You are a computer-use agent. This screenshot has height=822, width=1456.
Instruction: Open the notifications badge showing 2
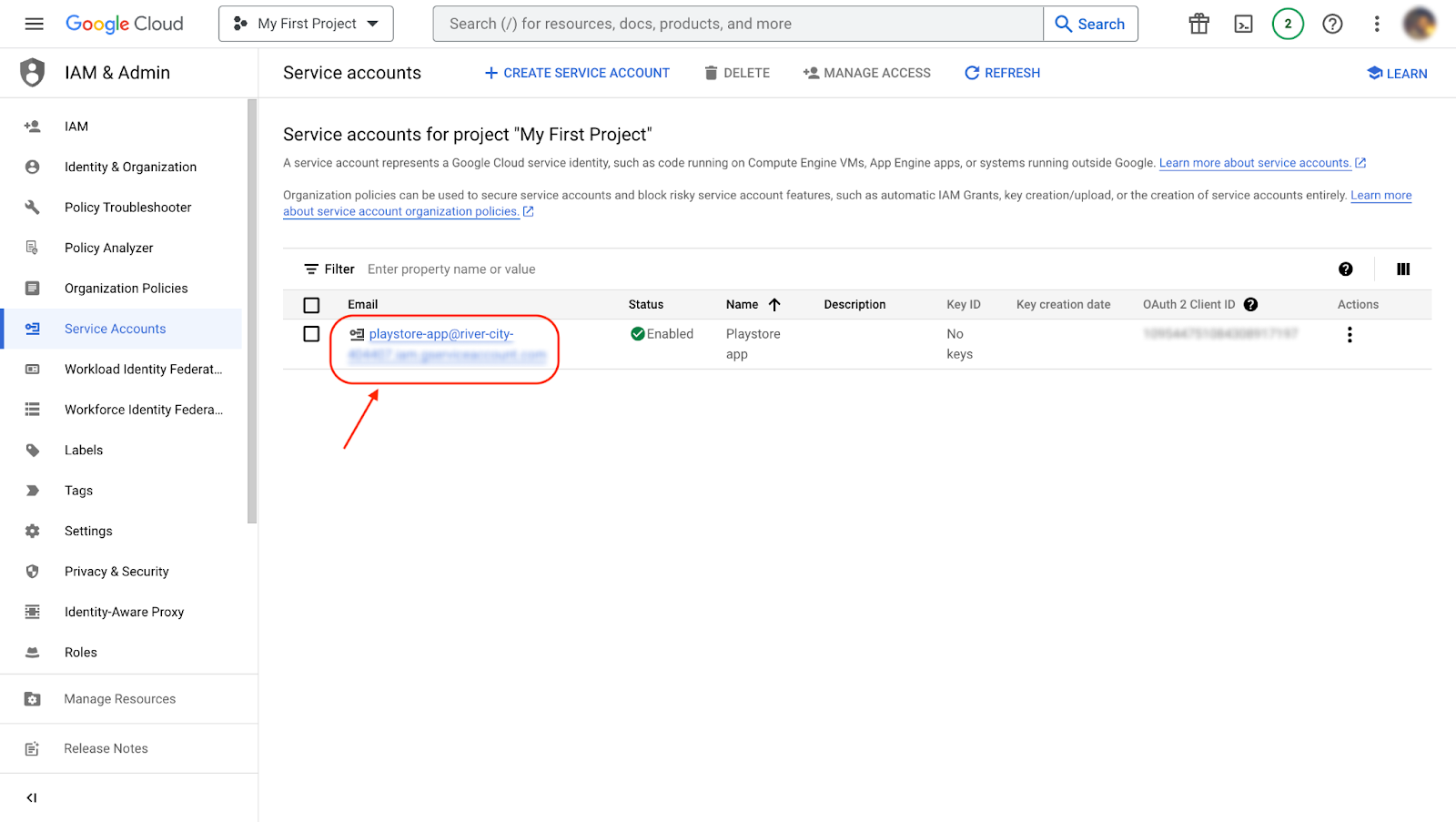1287,24
